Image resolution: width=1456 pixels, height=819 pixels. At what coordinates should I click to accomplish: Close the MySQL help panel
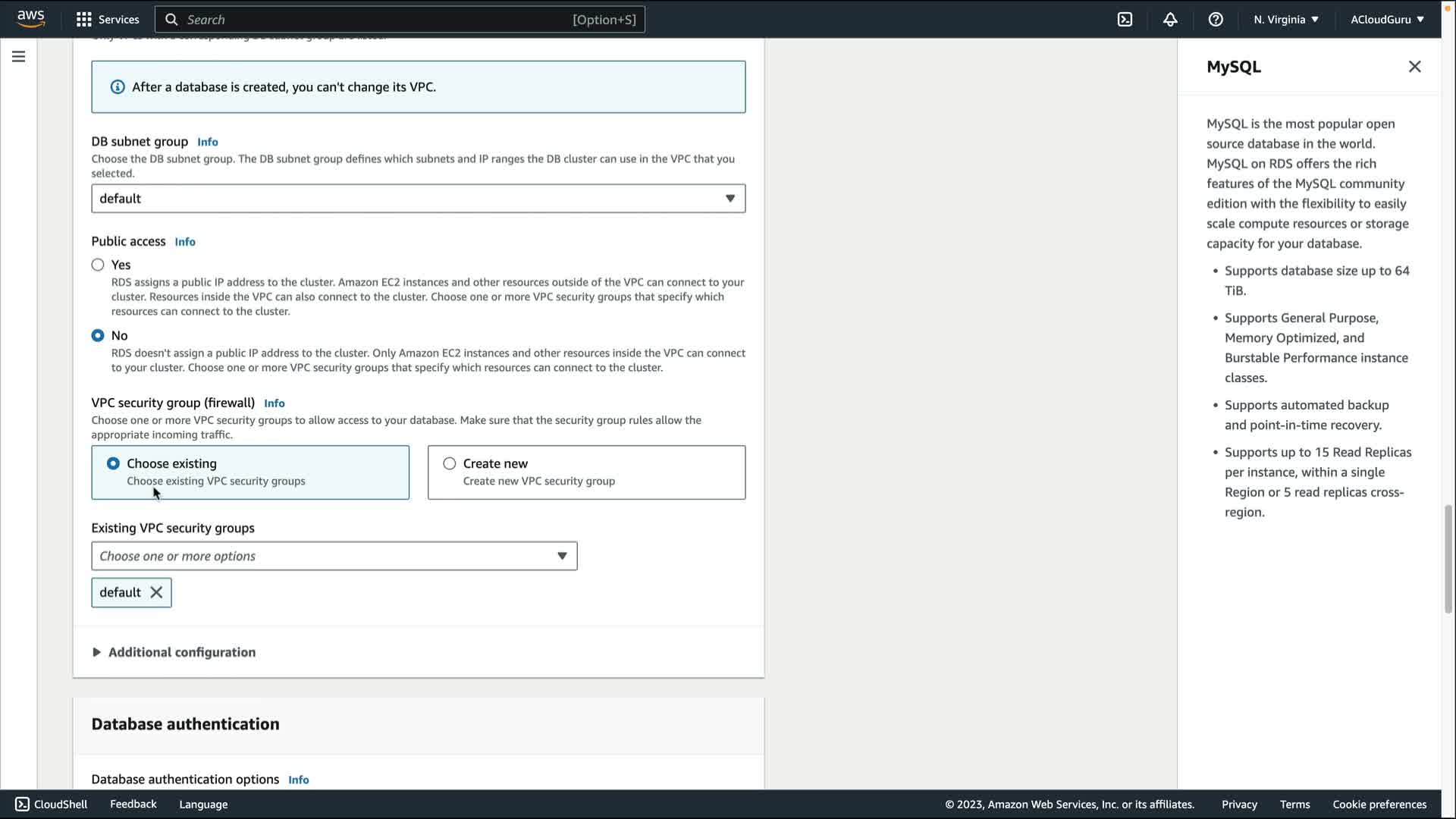[1414, 67]
